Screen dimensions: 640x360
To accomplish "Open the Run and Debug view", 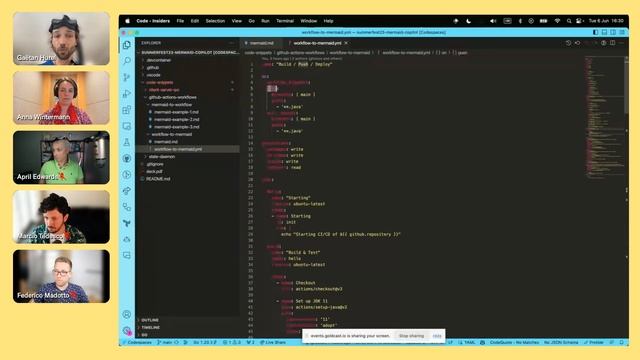I will (x=127, y=93).
